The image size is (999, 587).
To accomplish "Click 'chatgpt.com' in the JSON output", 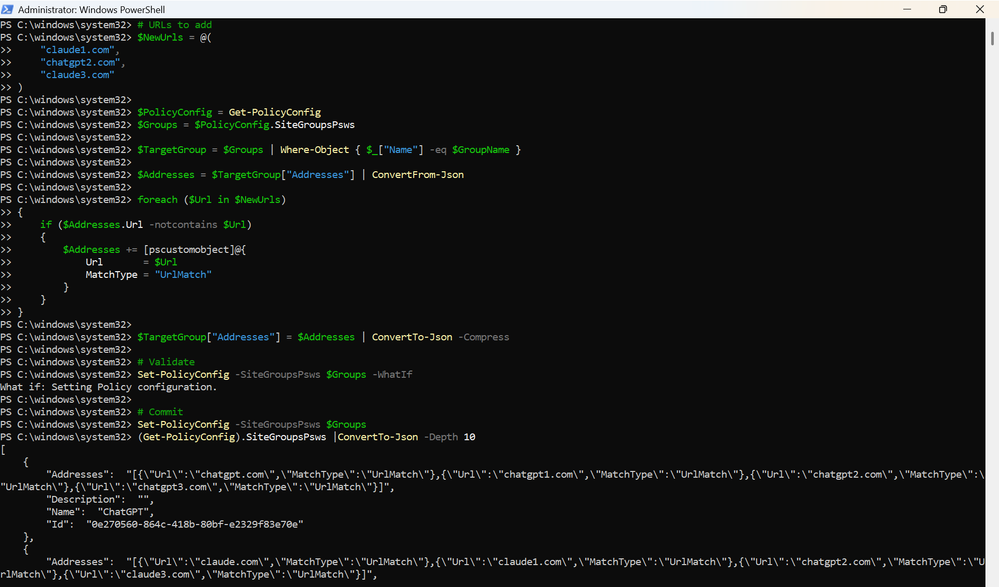I will [x=232, y=474].
